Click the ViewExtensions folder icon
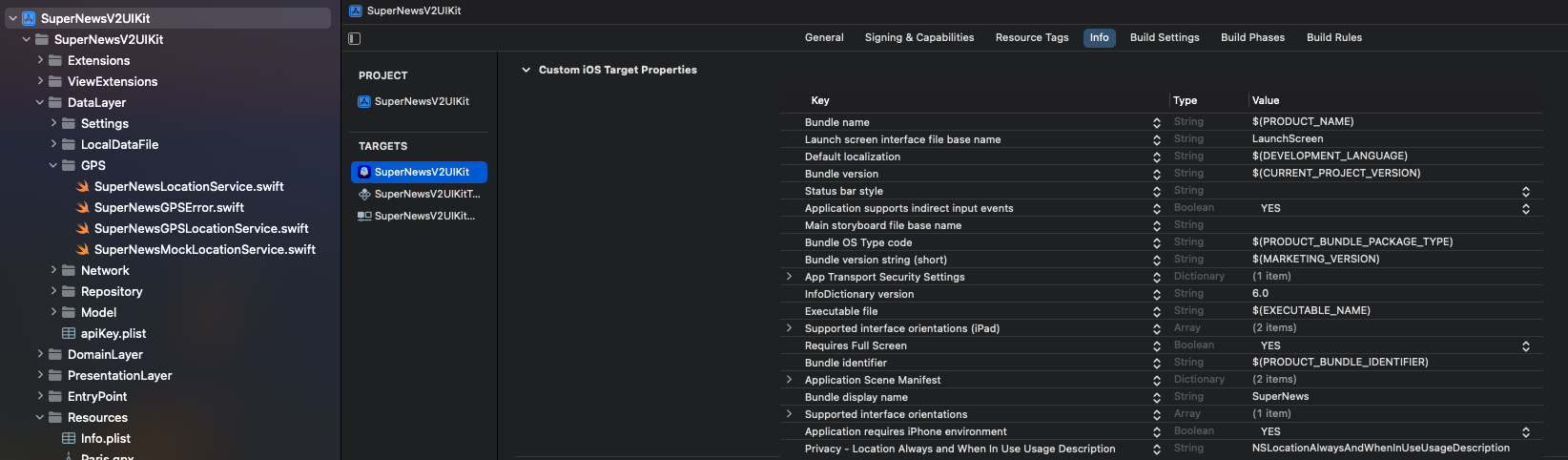 click(55, 81)
